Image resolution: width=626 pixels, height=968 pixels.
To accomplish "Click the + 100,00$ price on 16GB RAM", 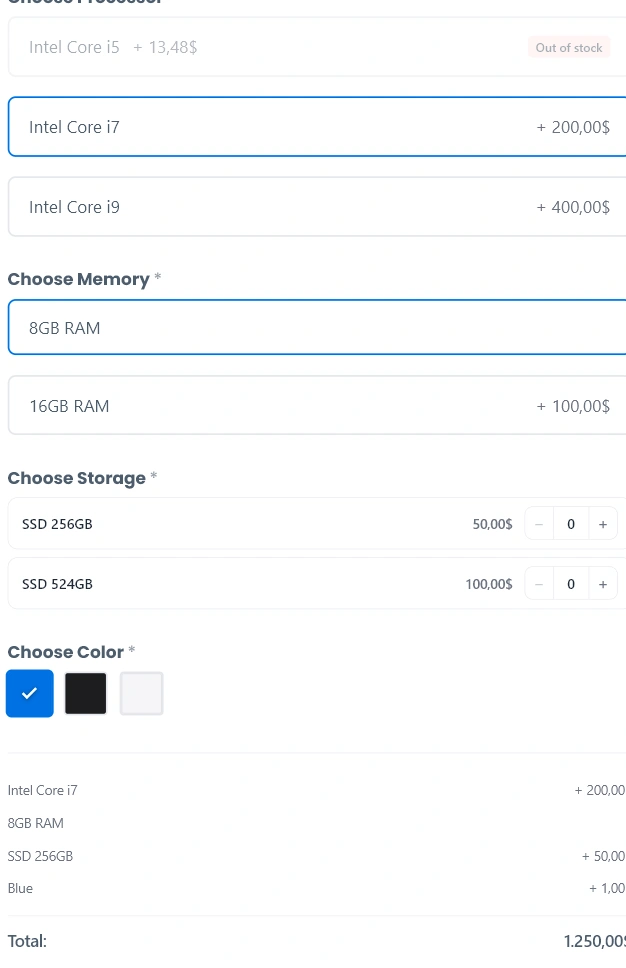I will tap(573, 406).
